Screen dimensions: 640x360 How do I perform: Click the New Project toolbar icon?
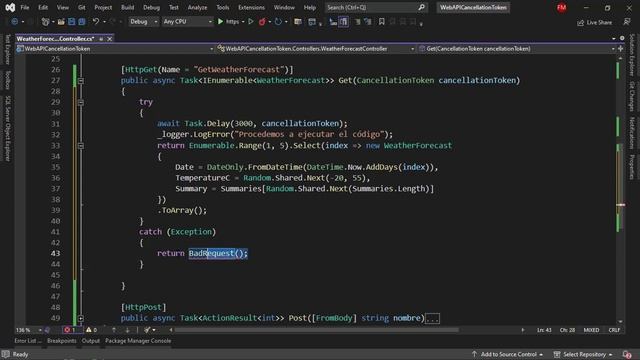45,22
